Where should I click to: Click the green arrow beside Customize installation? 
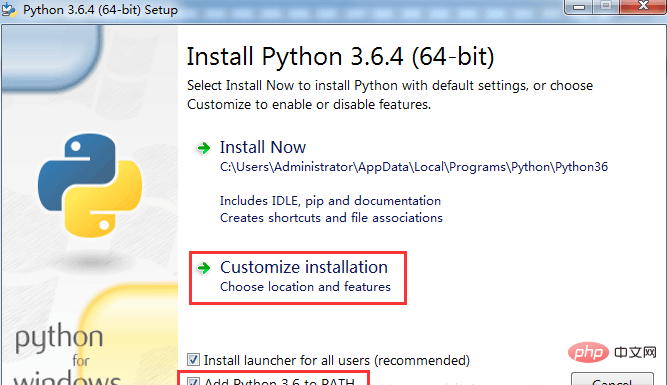pyautogui.click(x=203, y=268)
